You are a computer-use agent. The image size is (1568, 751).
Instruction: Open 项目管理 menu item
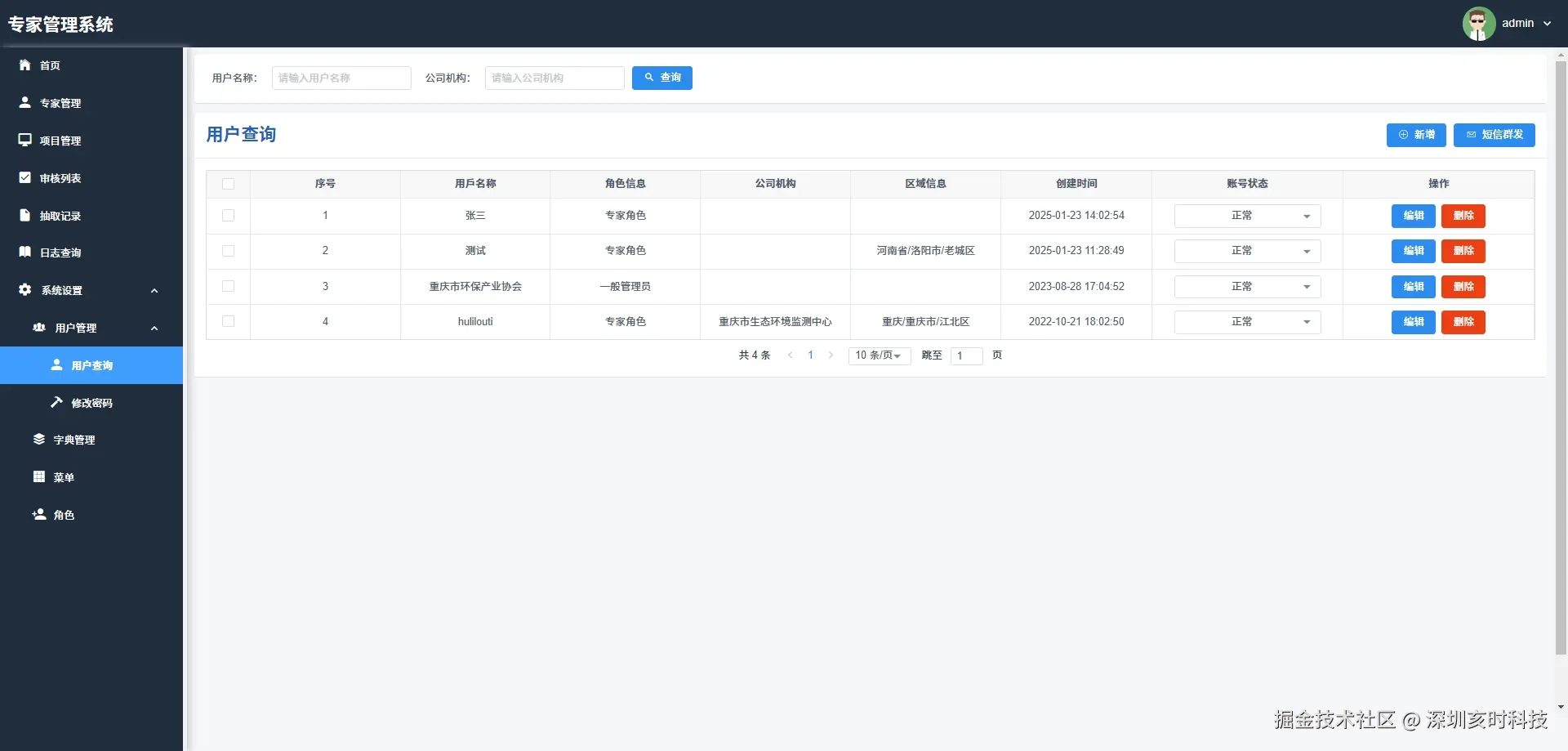tap(91, 141)
